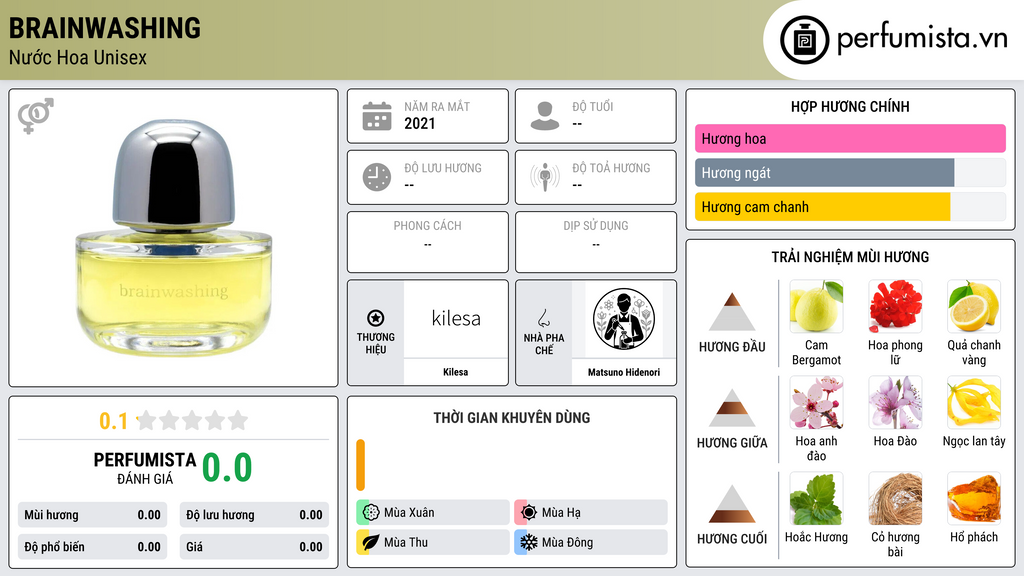
Task: Click the Mùa Đông snowflake icon
Action: [x=529, y=542]
